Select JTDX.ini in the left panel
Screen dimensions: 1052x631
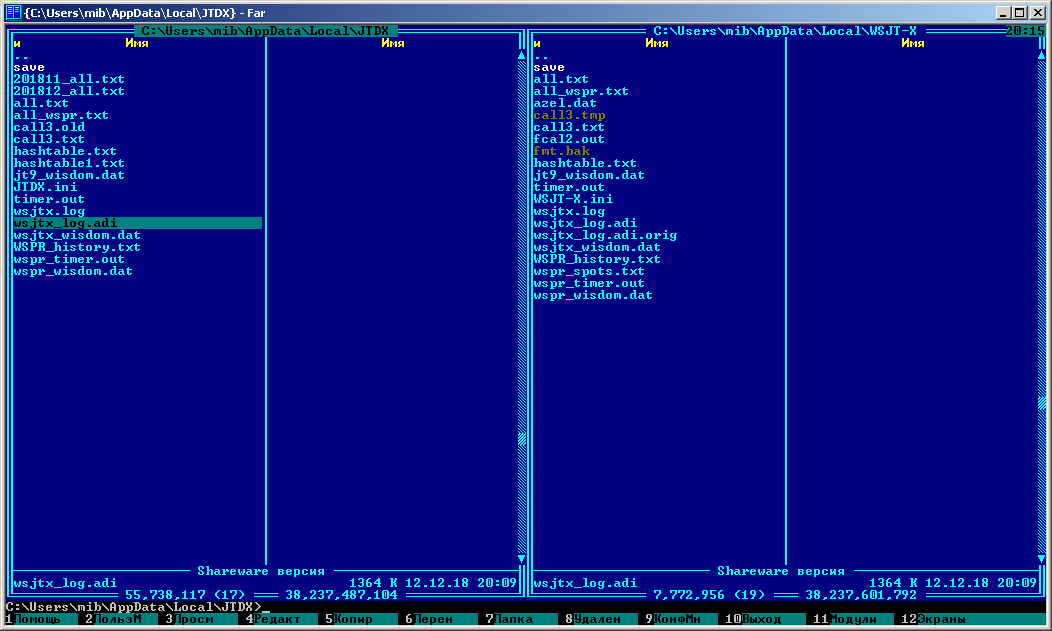[x=45, y=187]
